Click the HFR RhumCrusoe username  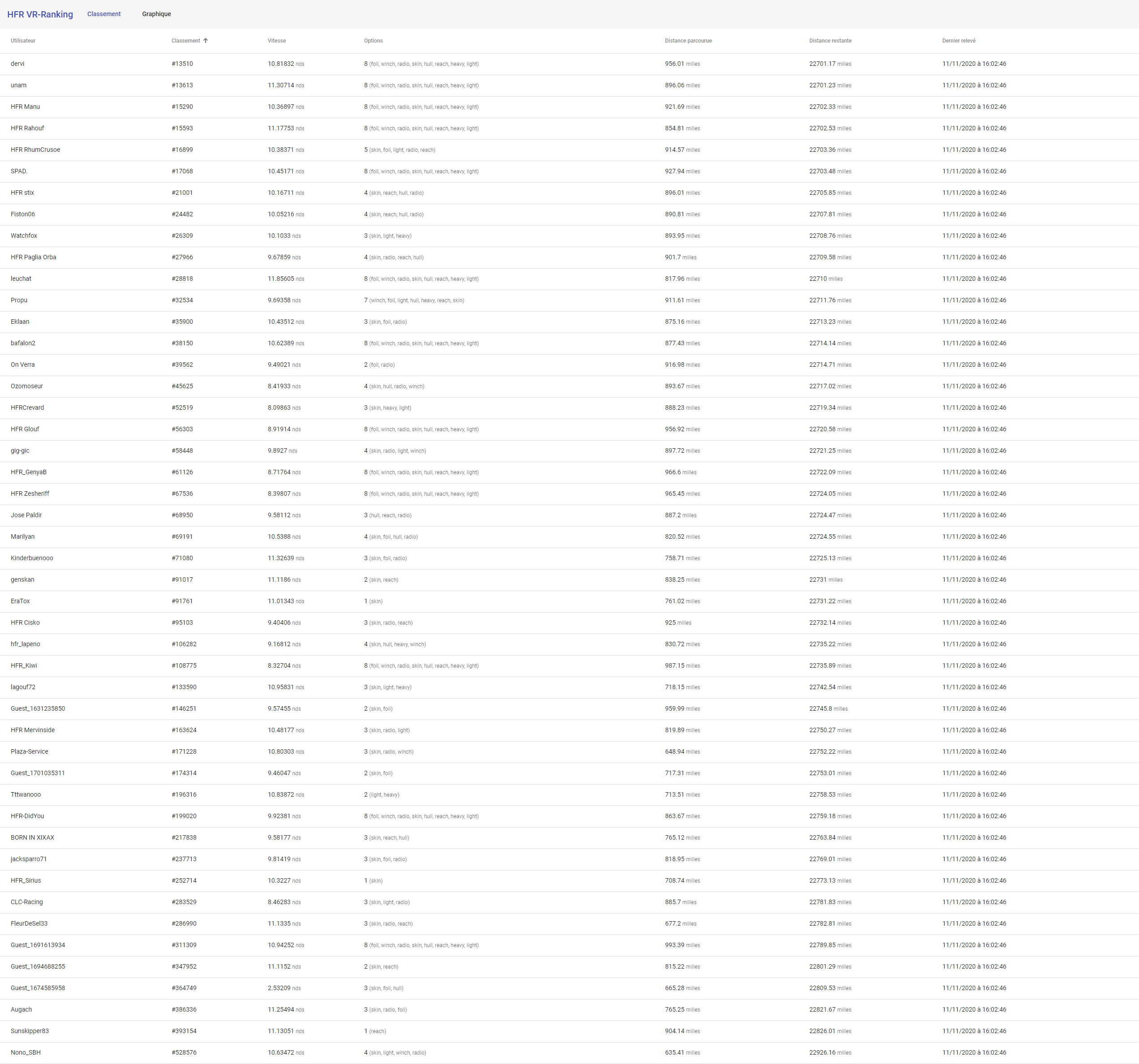pyautogui.click(x=35, y=150)
